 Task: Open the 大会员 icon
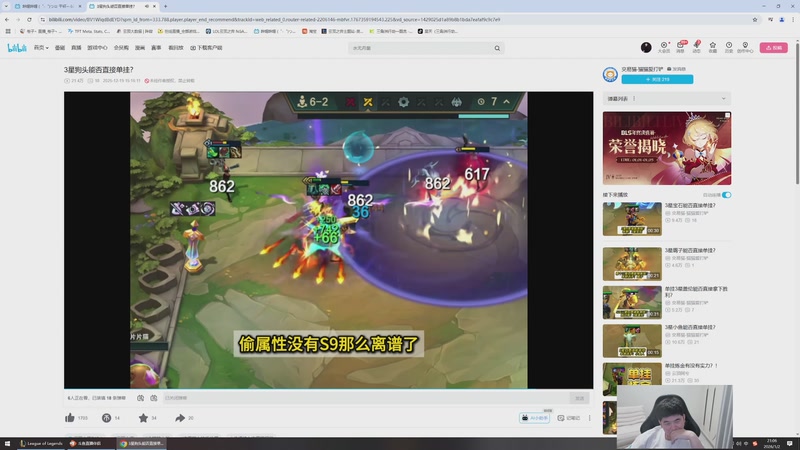coord(664,47)
